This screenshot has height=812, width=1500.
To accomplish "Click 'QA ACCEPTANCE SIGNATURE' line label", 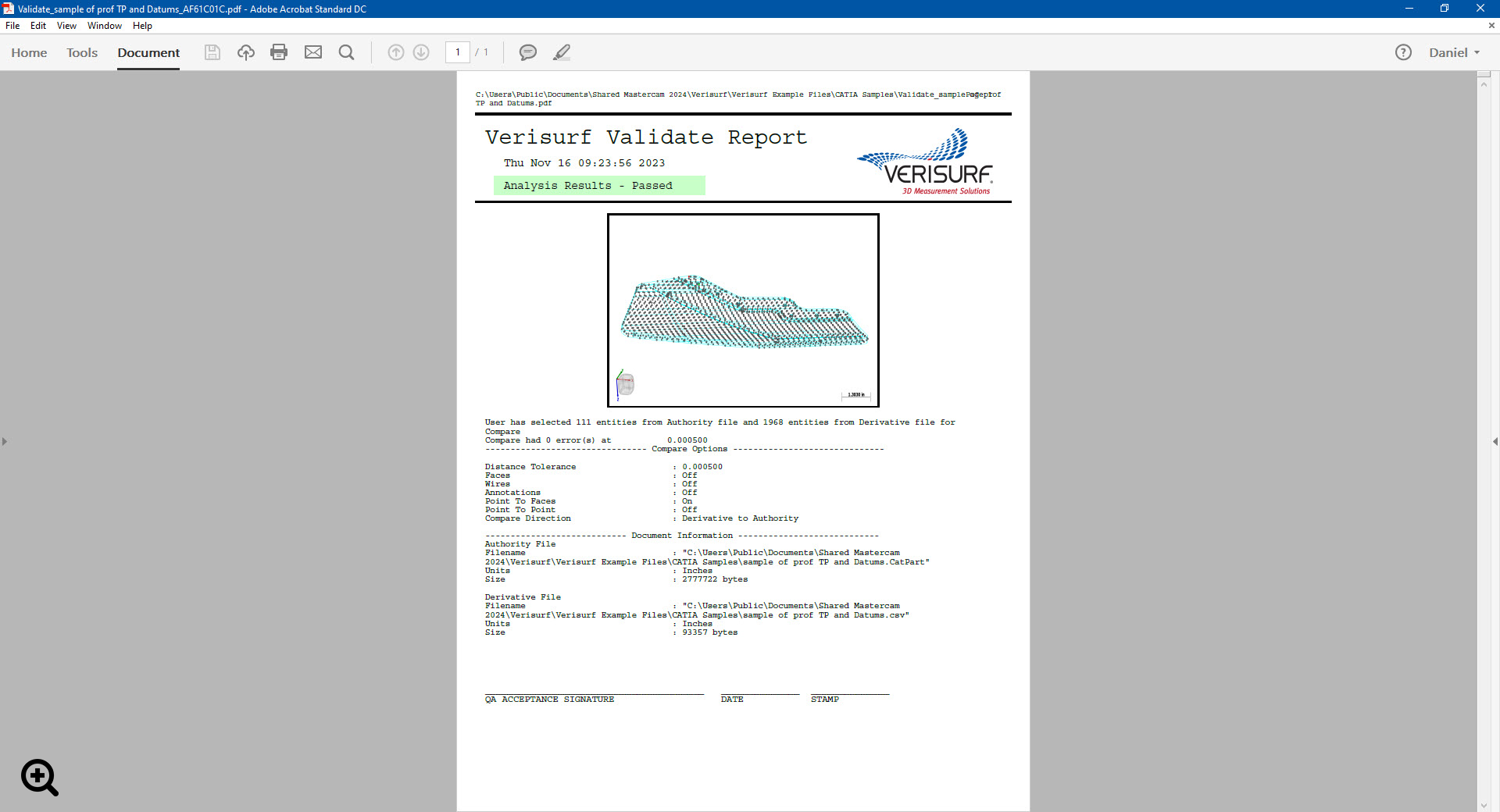I will [549, 700].
